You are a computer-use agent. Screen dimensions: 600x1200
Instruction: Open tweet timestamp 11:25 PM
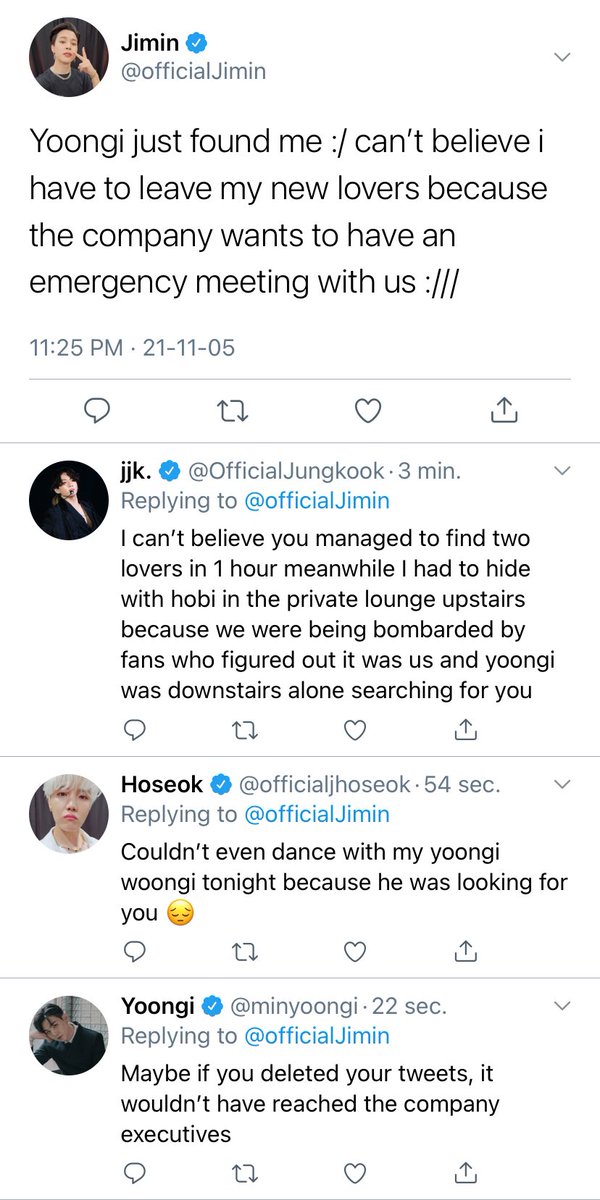[x=76, y=348]
